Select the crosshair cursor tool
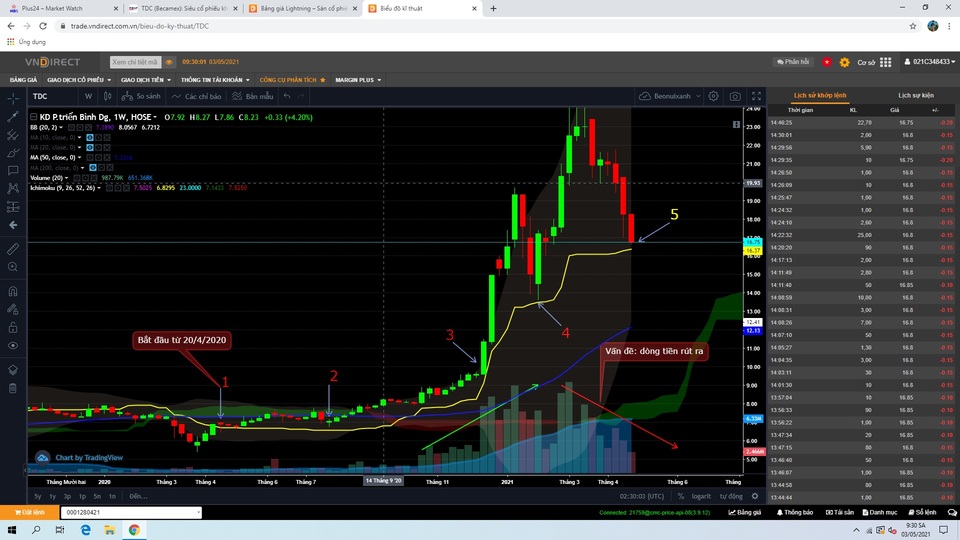This screenshot has height=540, width=960. 13,99
